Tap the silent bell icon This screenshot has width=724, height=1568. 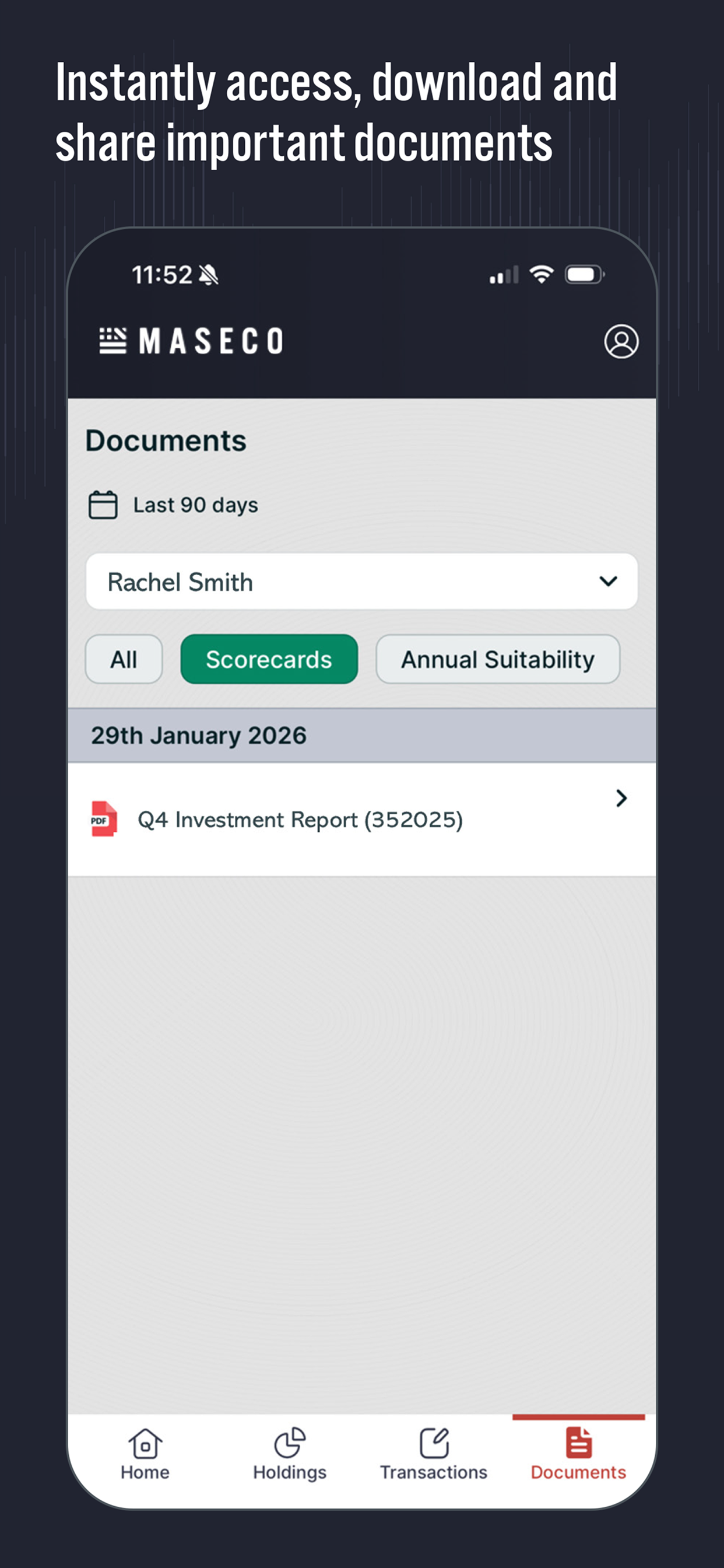[209, 275]
